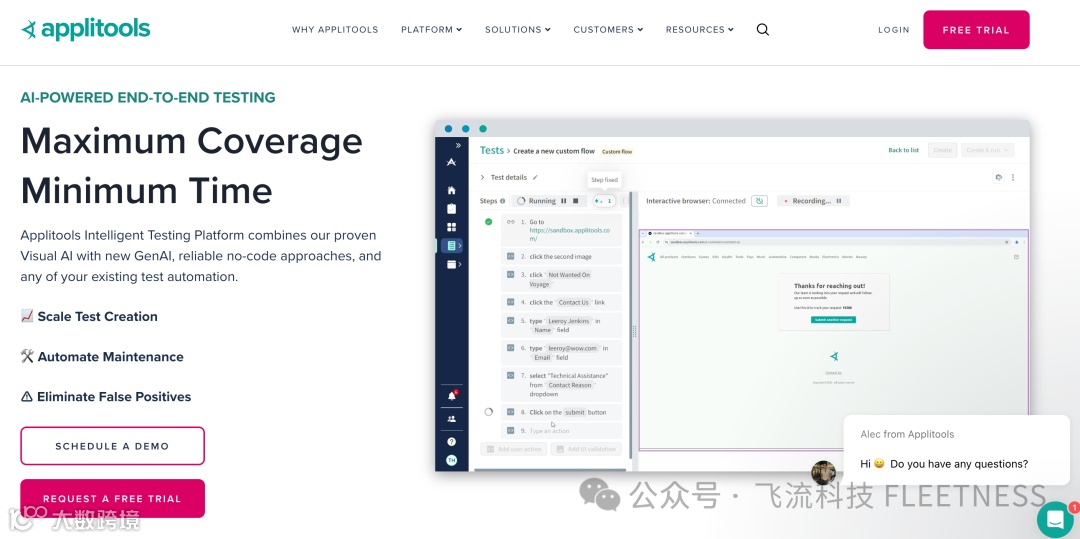Viewport: 1080px width, 539px height.
Task: Open Why Applitools page
Action: [x=335, y=30]
